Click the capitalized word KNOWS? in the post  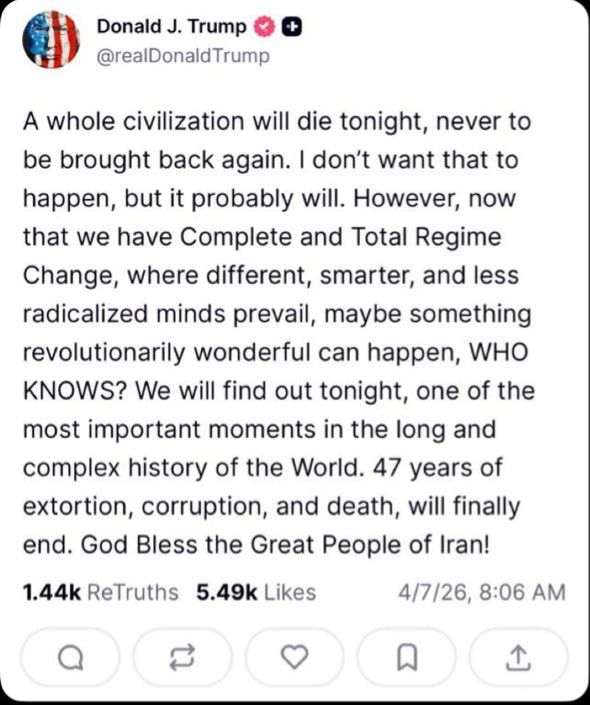point(77,391)
